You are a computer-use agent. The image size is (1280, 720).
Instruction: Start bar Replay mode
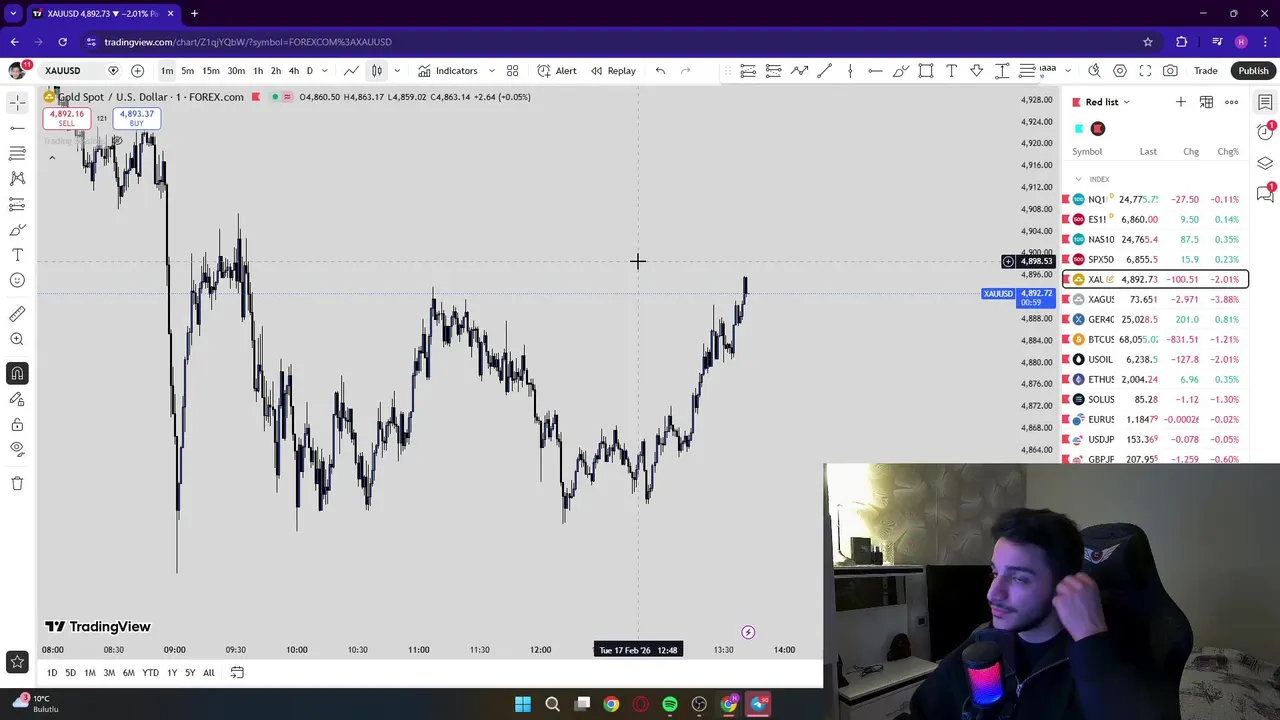(613, 71)
